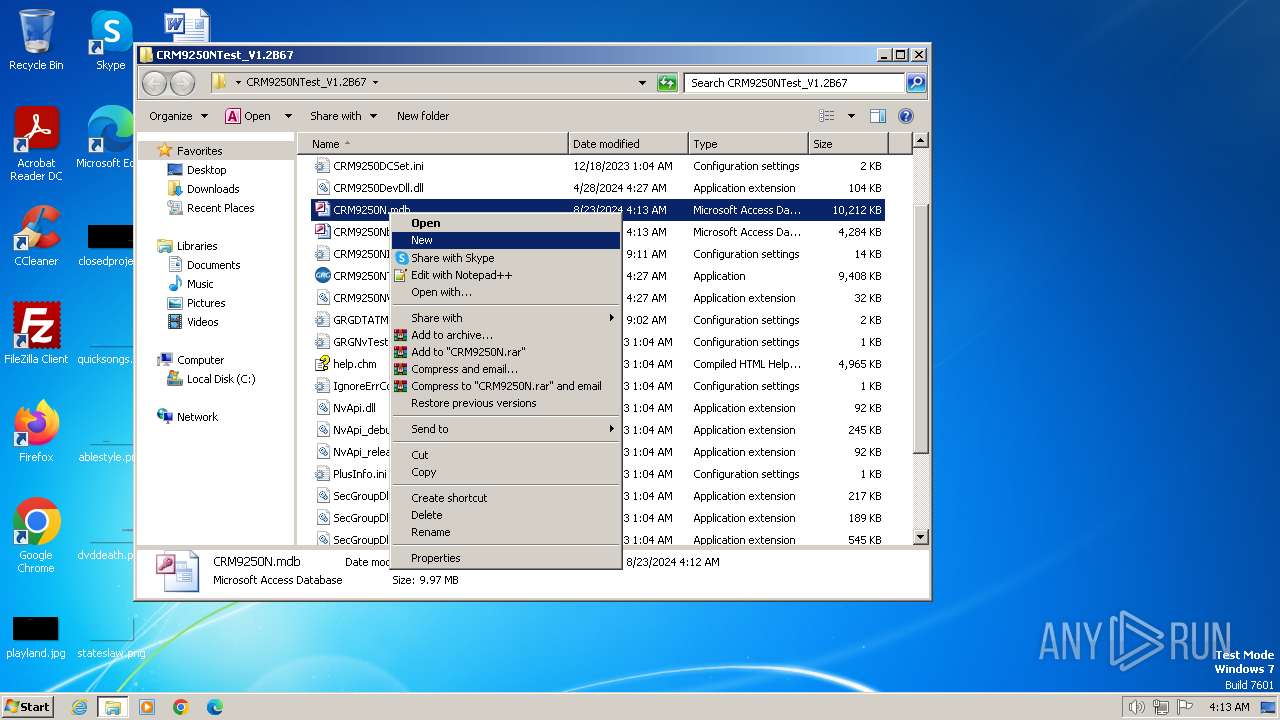Viewport: 1280px width, 720px height.
Task: Launch Skype from the desktop shortcut
Action: pyautogui.click(x=111, y=40)
